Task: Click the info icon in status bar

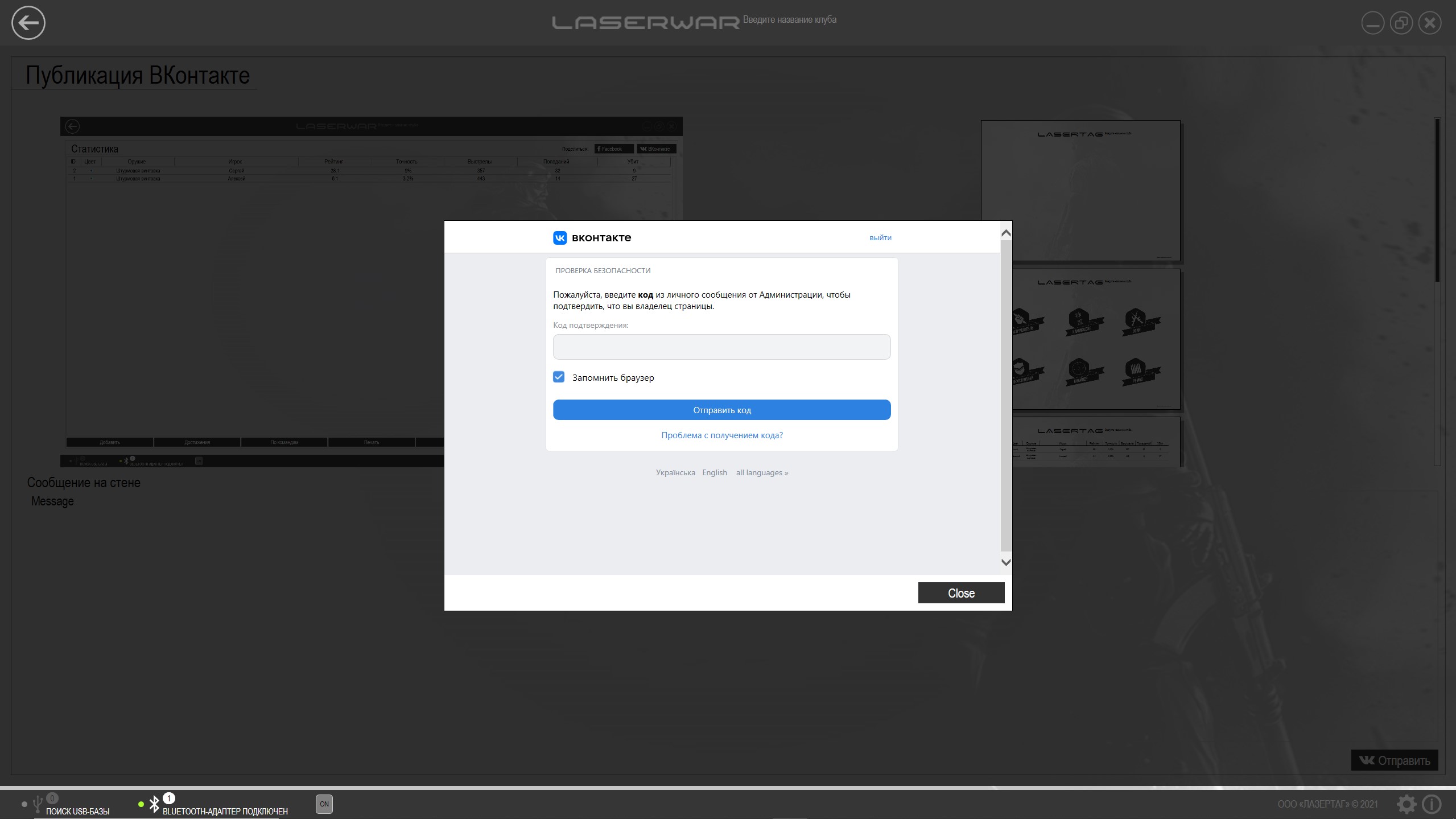Action: pyautogui.click(x=1432, y=804)
